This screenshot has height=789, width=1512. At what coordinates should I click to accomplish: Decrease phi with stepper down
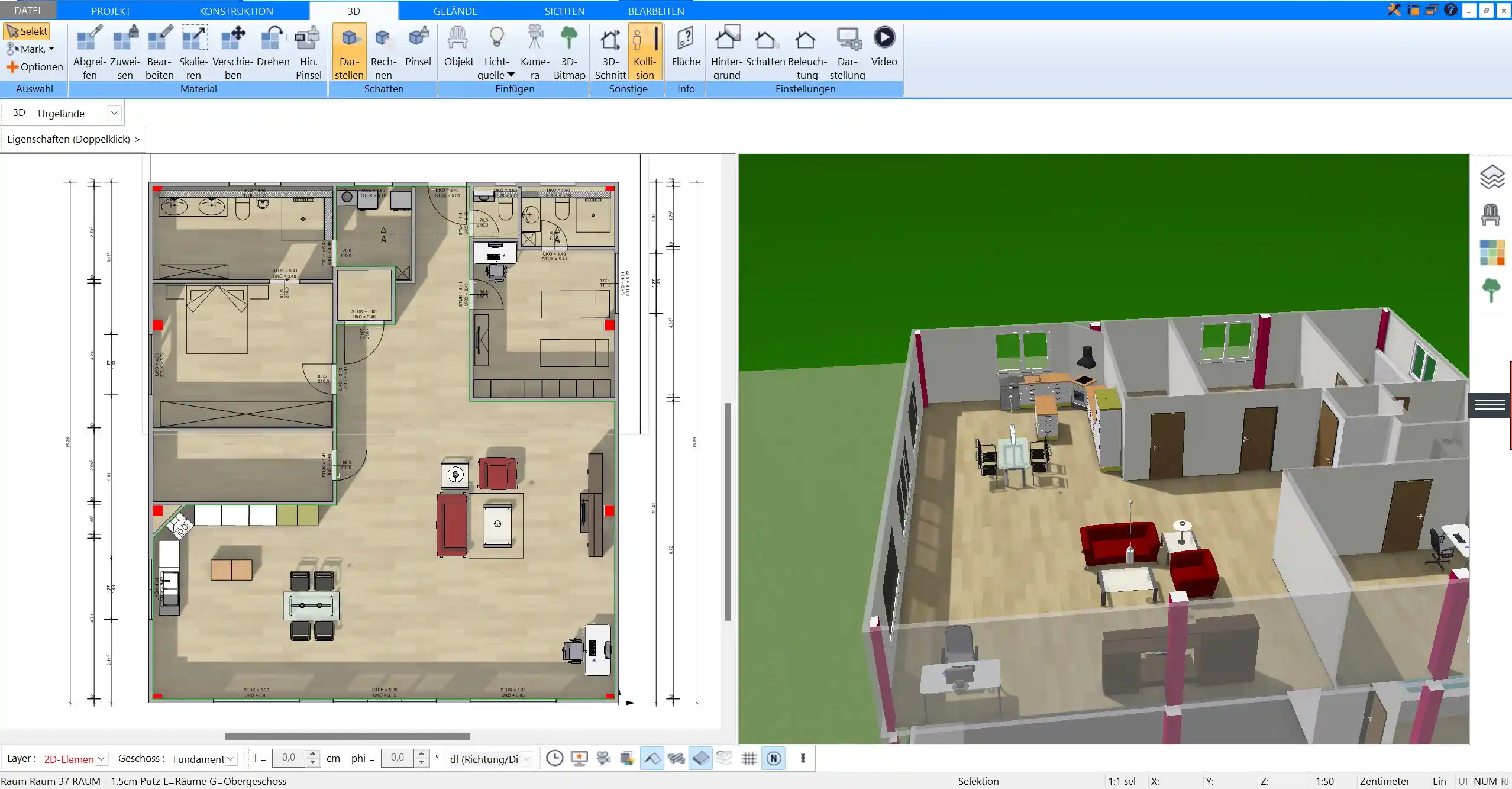pyautogui.click(x=421, y=762)
